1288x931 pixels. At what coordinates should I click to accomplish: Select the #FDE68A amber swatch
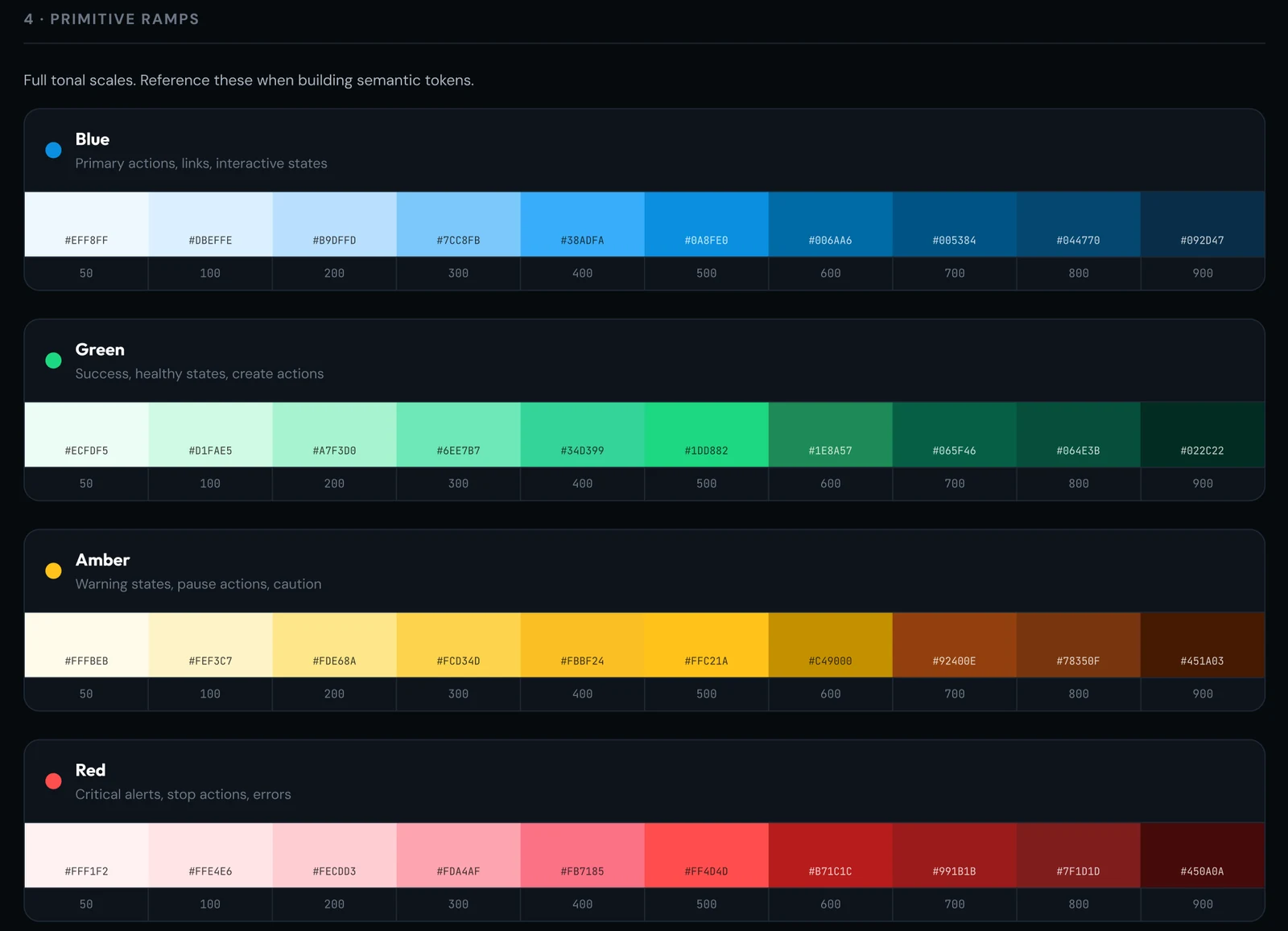tap(335, 645)
